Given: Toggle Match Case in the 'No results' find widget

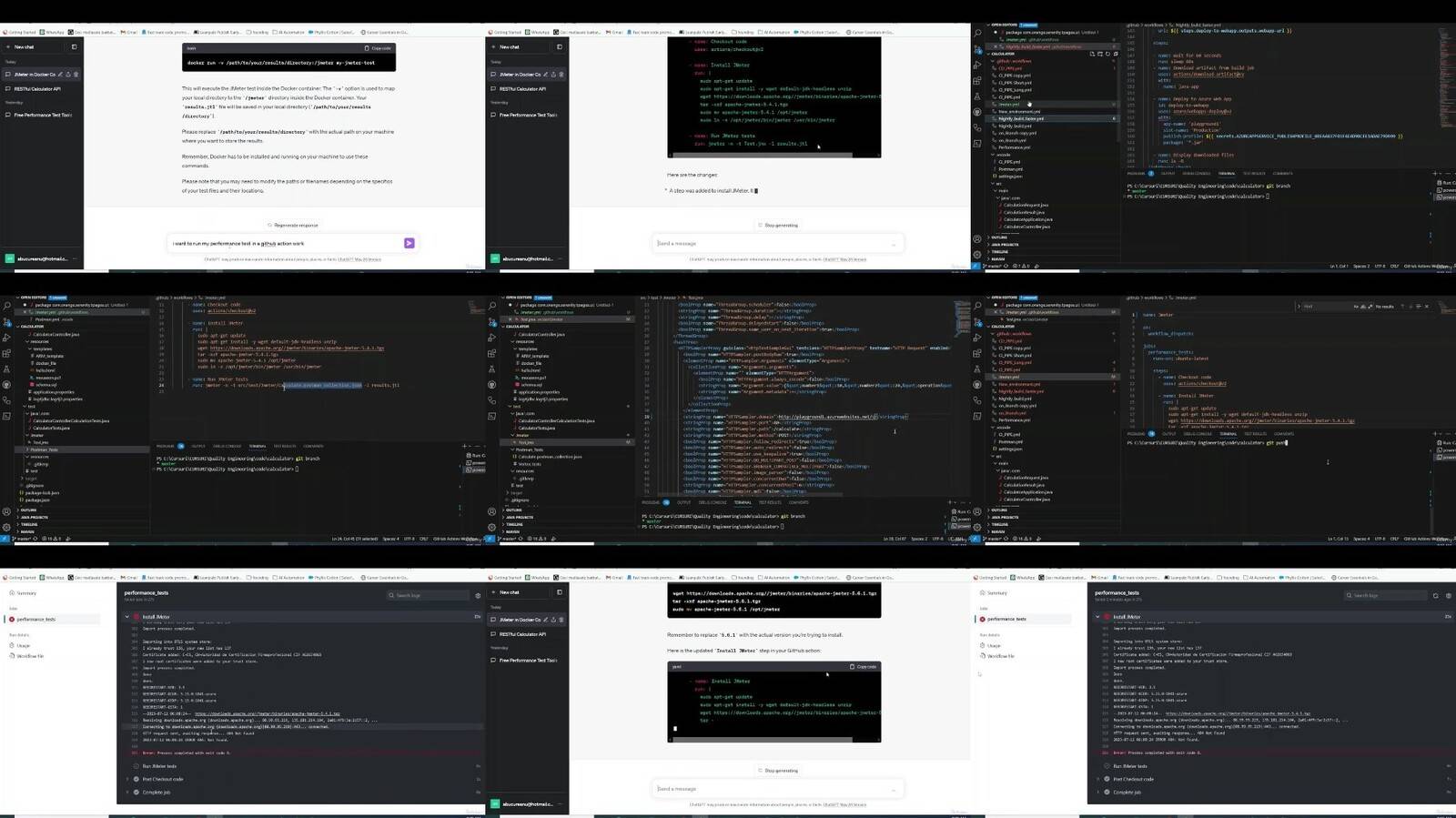Looking at the screenshot, I should tap(1356, 307).
